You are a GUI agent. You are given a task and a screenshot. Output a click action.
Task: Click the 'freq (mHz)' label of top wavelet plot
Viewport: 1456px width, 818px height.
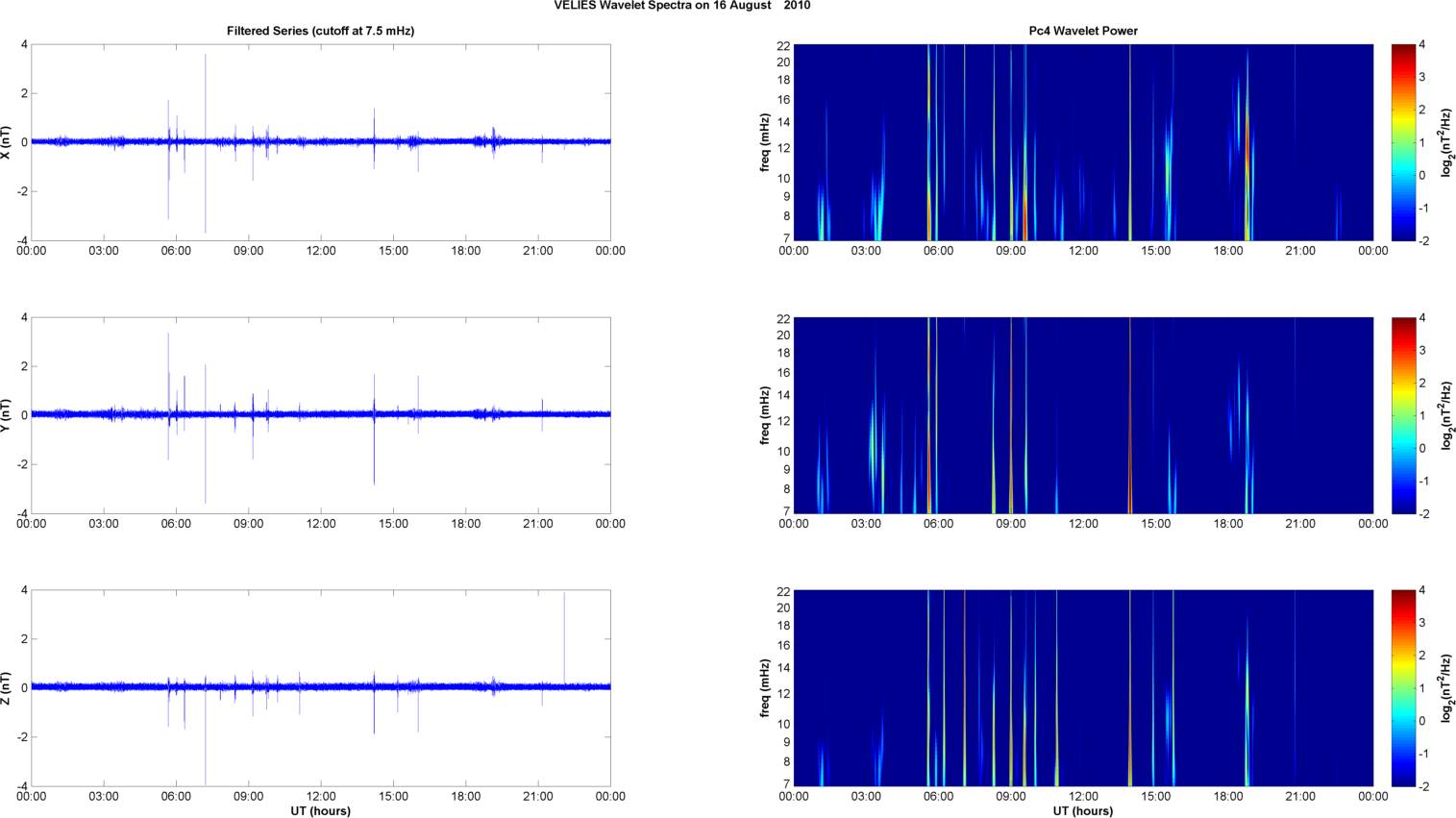[x=765, y=142]
